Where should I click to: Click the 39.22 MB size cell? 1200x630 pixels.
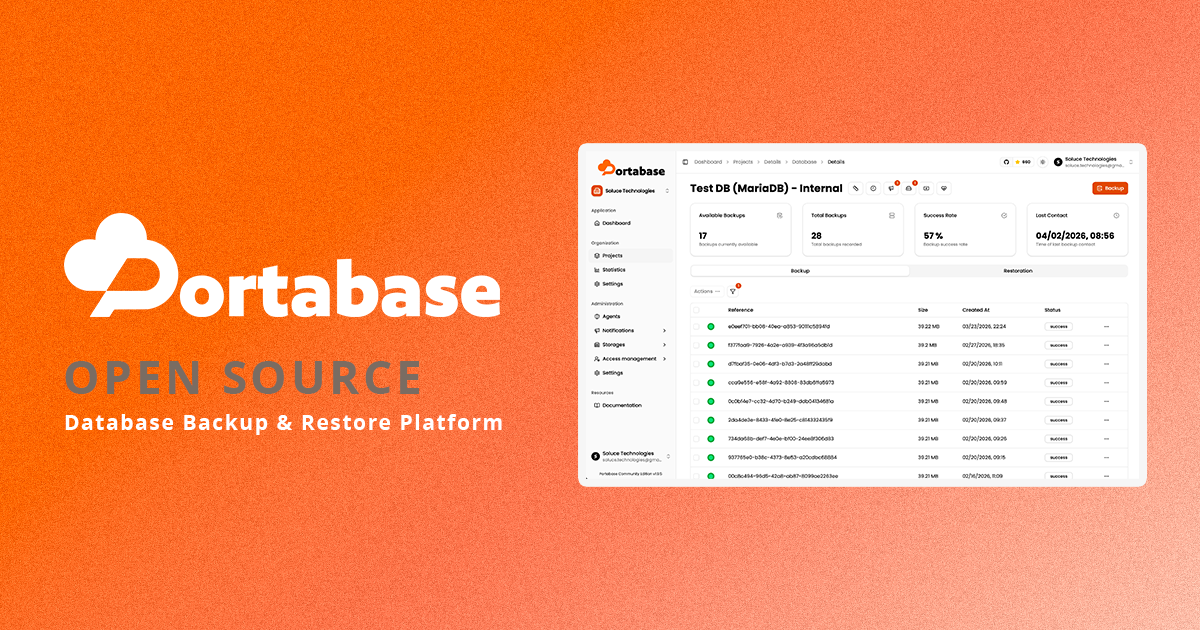929,326
